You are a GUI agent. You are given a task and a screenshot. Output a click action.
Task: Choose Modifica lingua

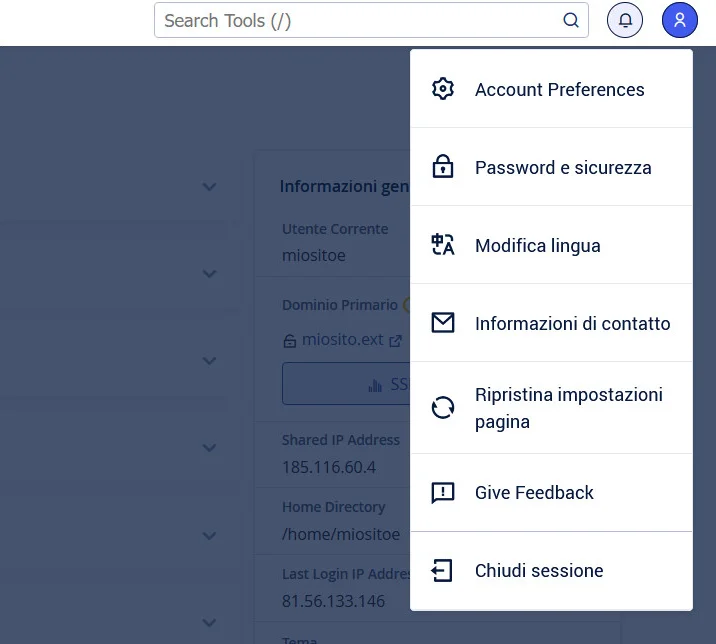(x=551, y=245)
